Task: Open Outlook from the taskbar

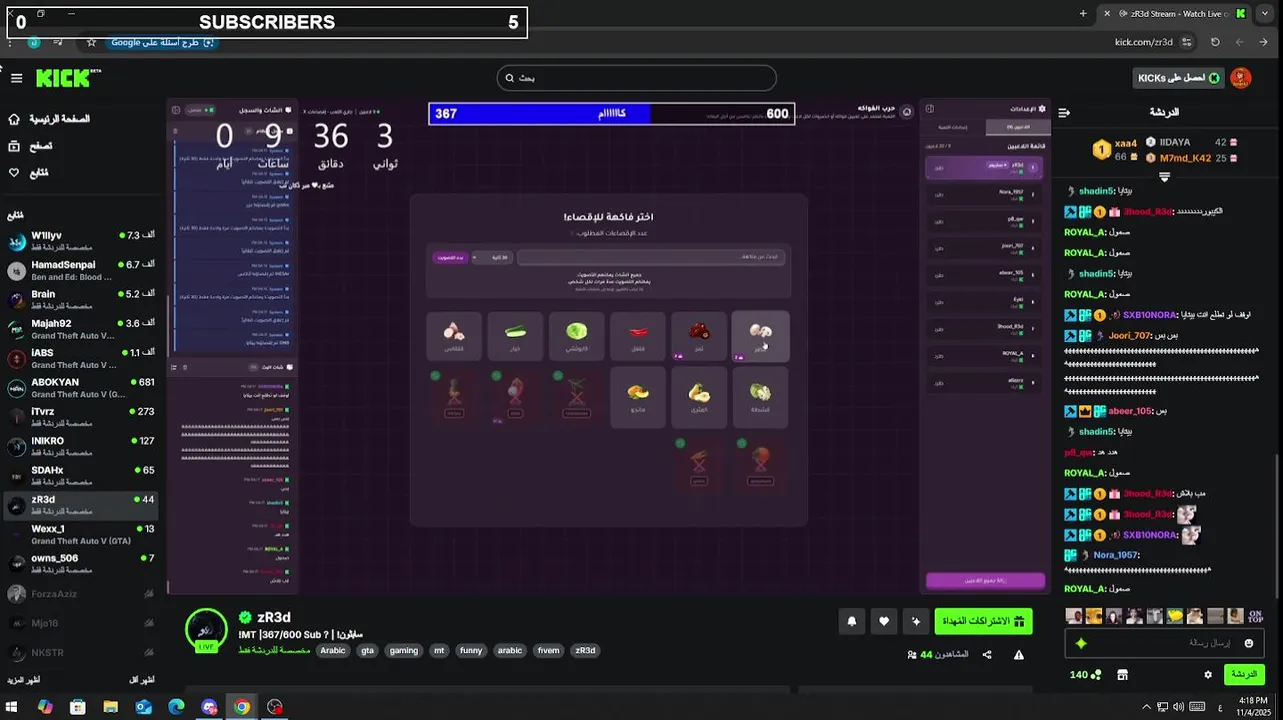Action: click(143, 707)
